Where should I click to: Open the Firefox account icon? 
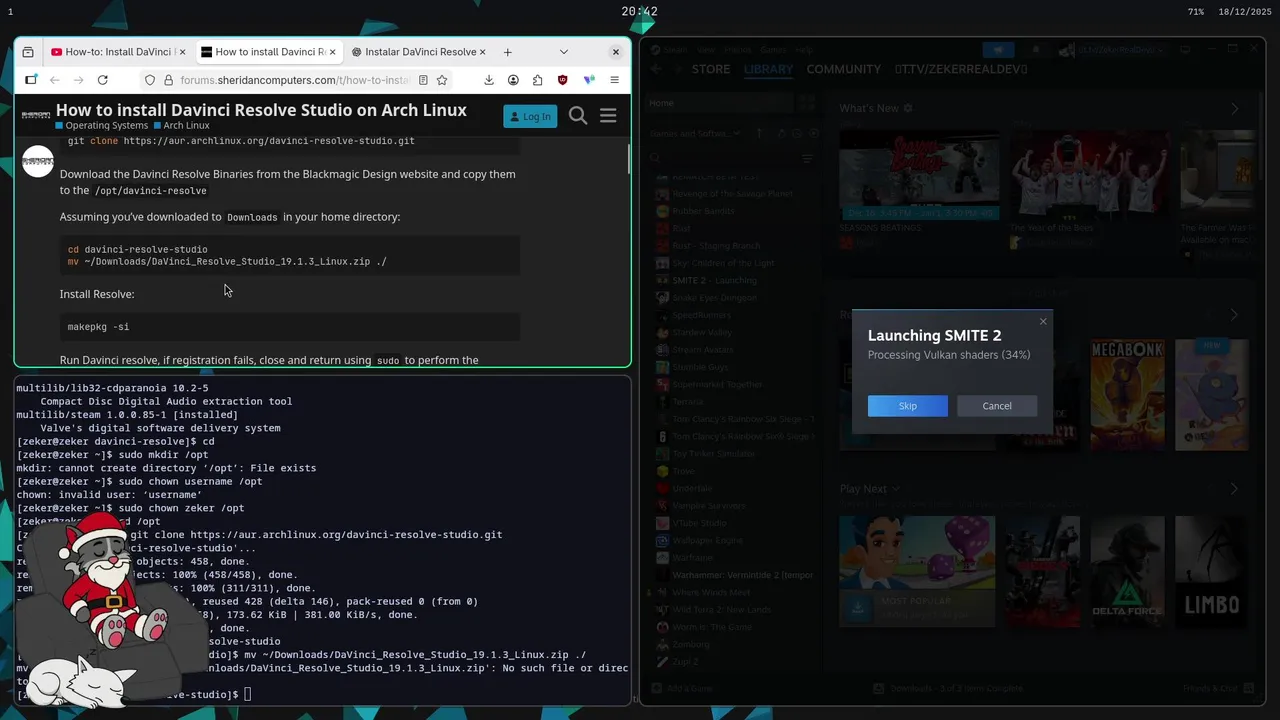(x=513, y=80)
